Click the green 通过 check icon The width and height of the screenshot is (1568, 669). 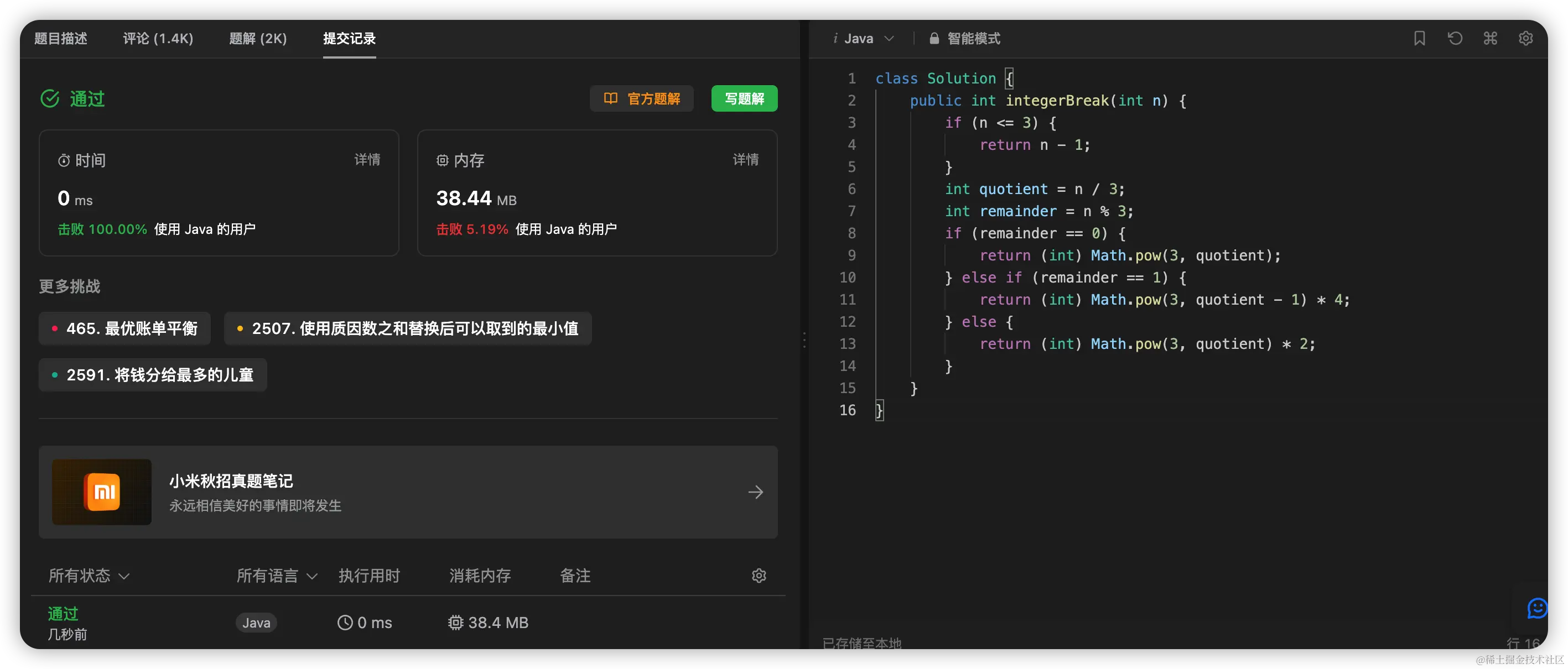(x=50, y=98)
